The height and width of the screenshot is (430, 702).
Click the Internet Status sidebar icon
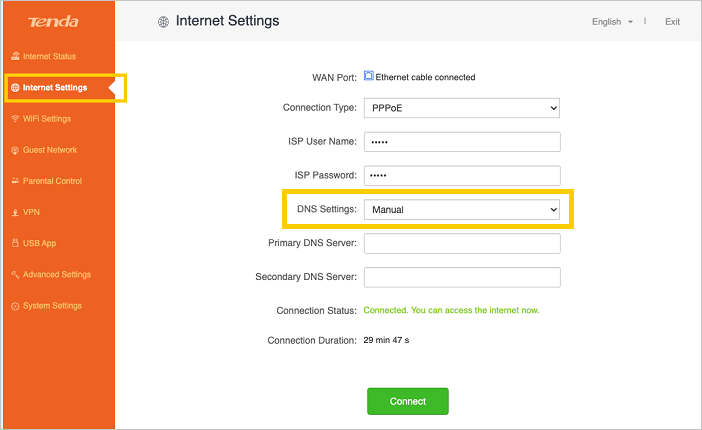15,56
